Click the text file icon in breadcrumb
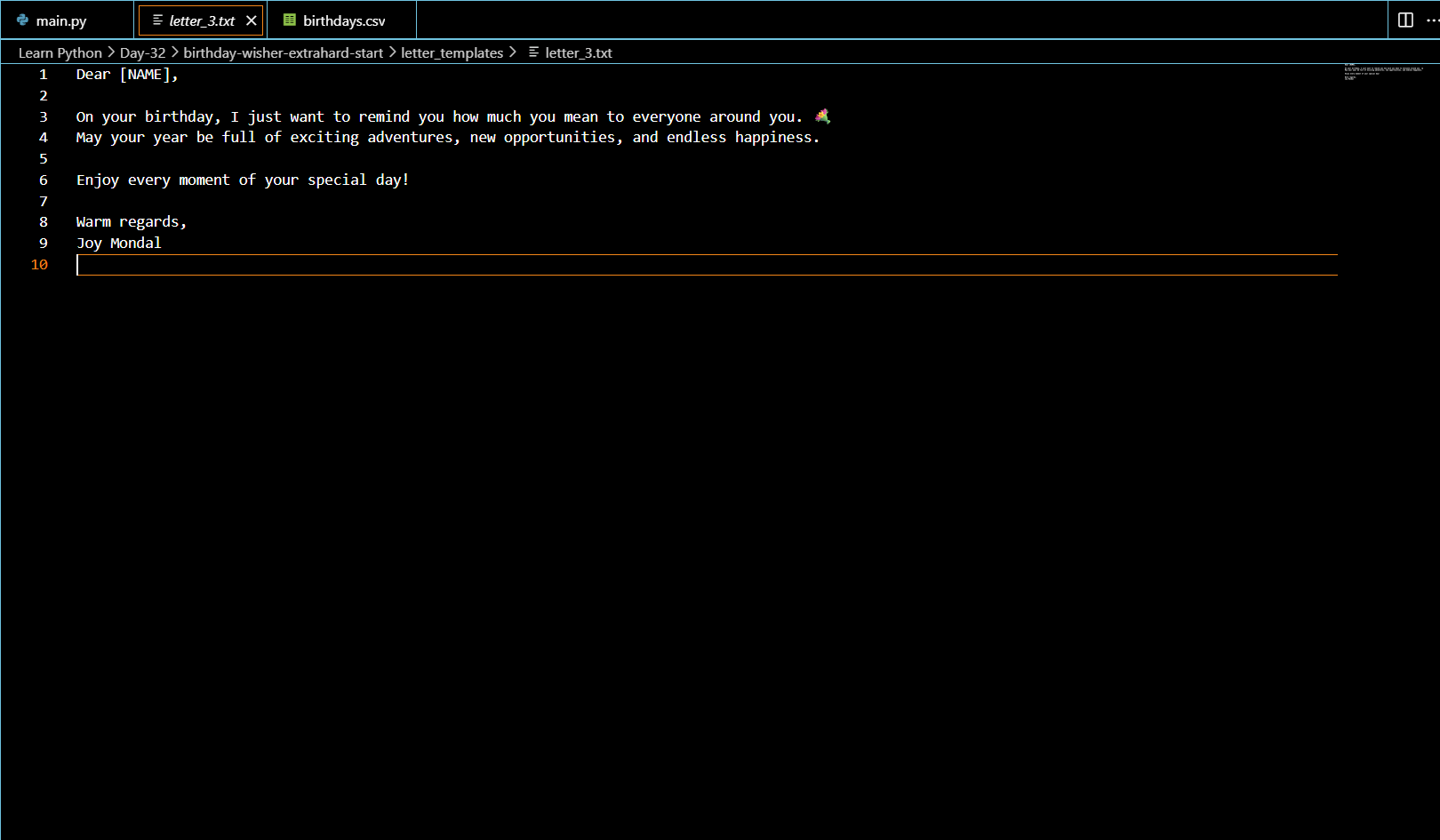This screenshot has width=1440, height=840. (533, 52)
